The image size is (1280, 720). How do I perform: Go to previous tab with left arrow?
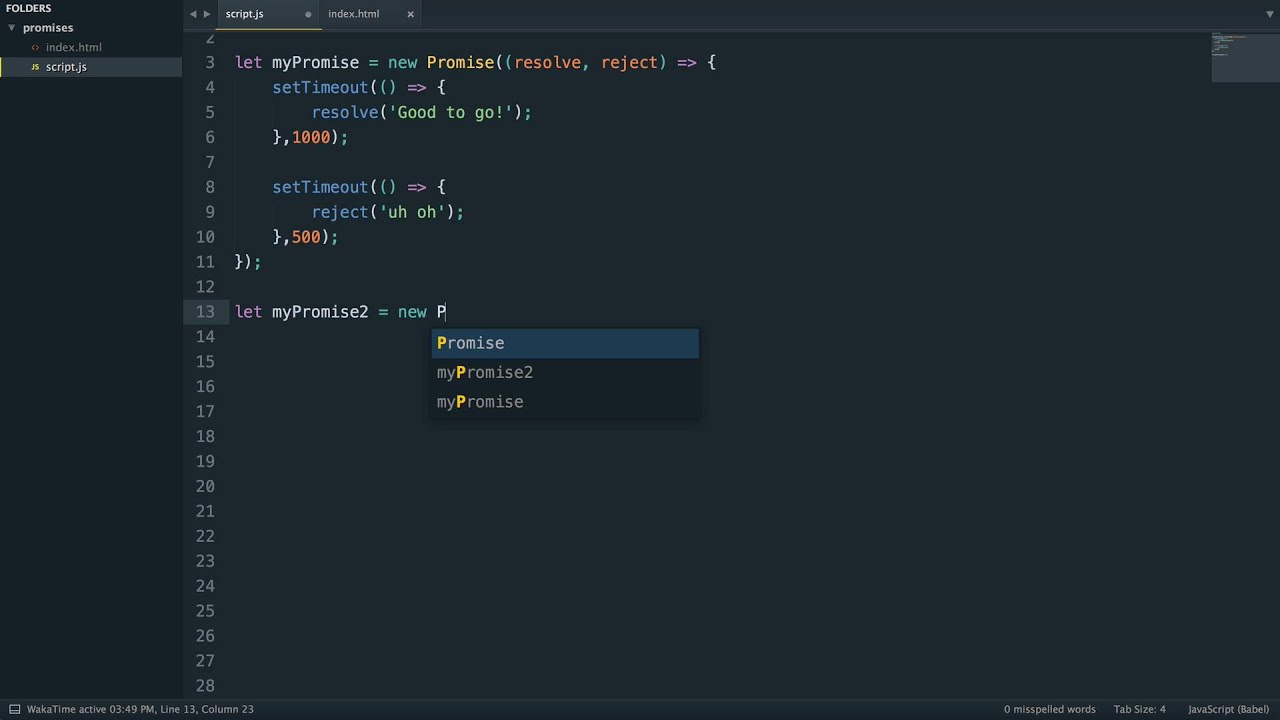click(193, 14)
